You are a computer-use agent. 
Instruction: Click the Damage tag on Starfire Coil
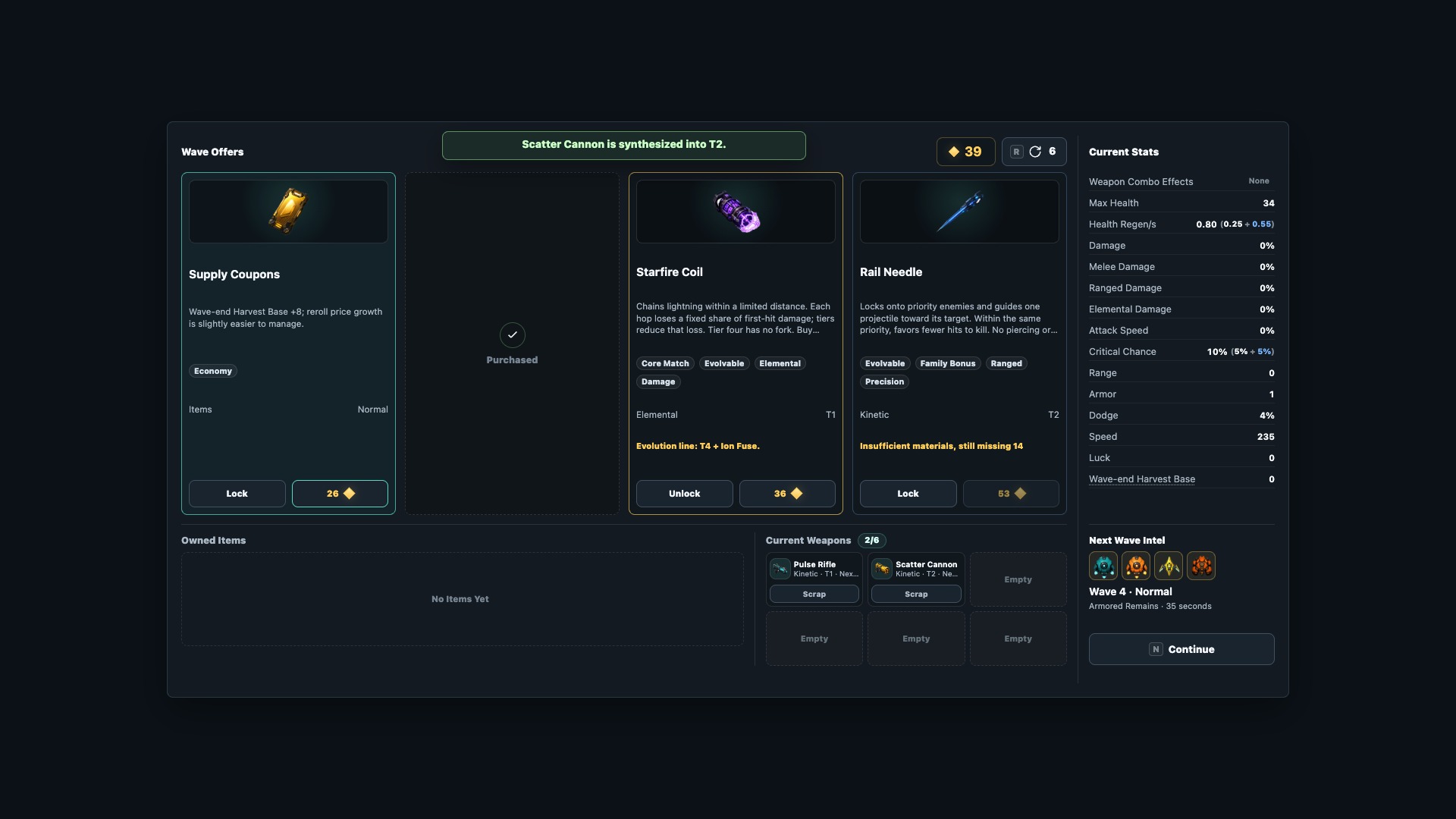[x=658, y=381]
